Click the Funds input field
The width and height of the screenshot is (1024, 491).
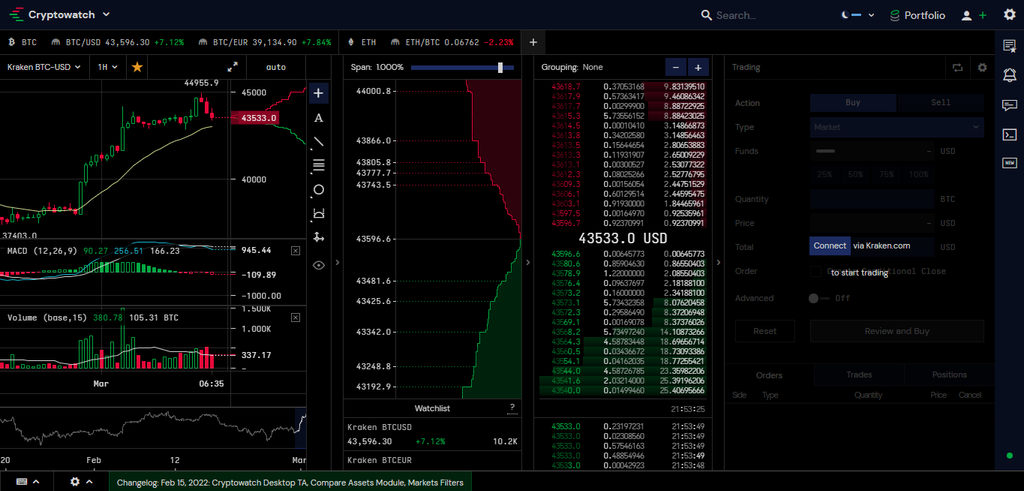[872, 151]
